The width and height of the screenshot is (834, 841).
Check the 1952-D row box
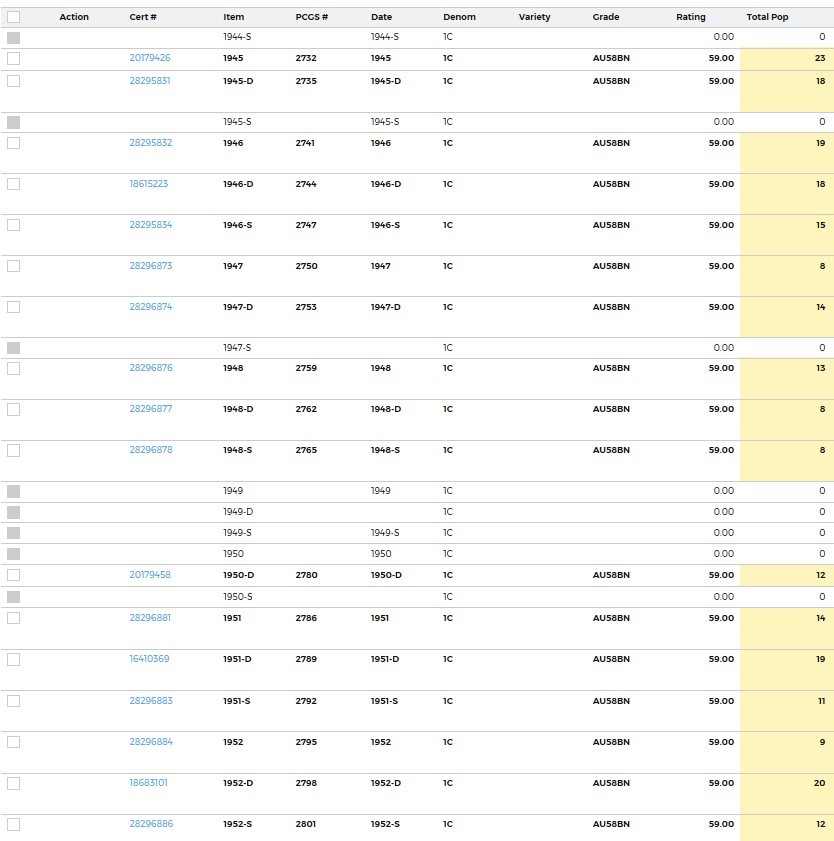coord(13,784)
